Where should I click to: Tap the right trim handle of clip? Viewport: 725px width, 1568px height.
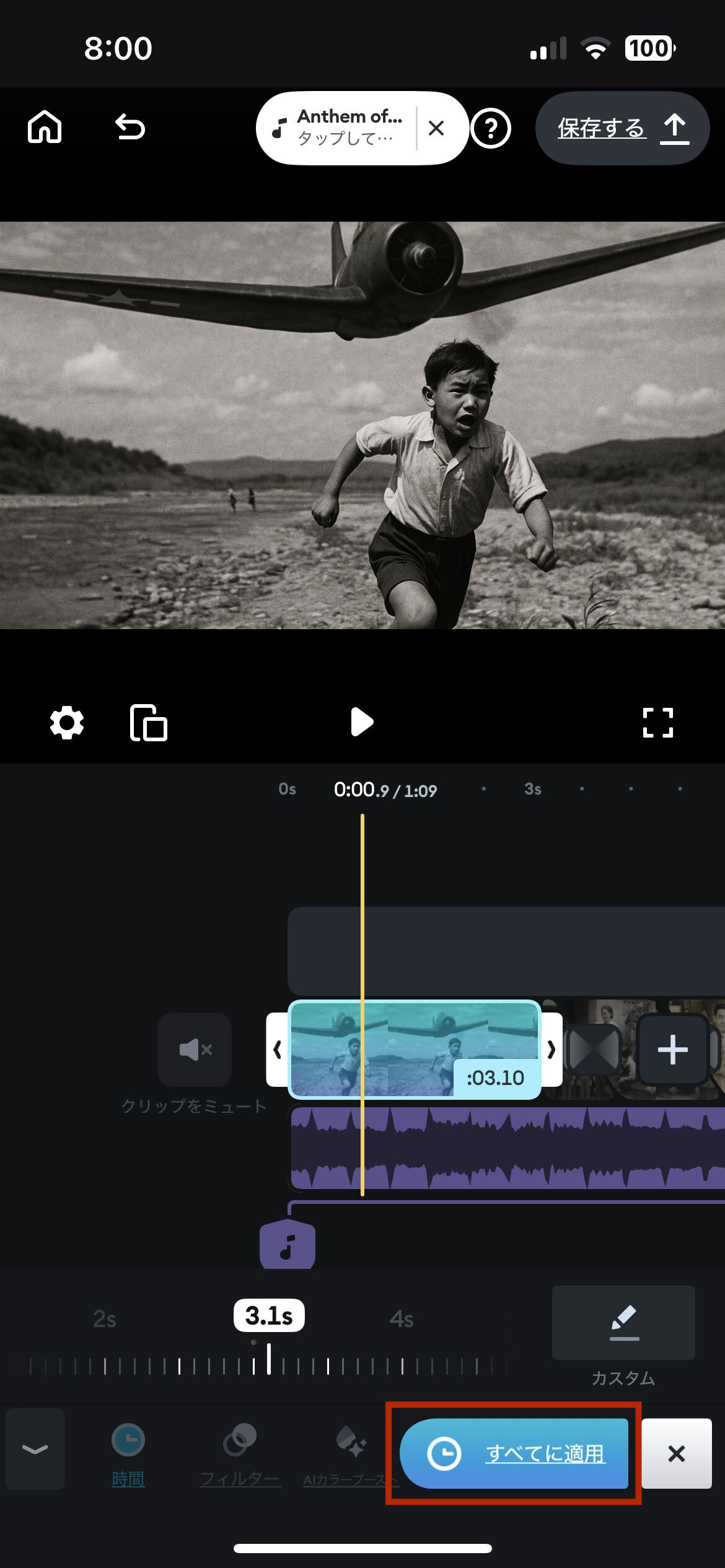pyautogui.click(x=551, y=1050)
